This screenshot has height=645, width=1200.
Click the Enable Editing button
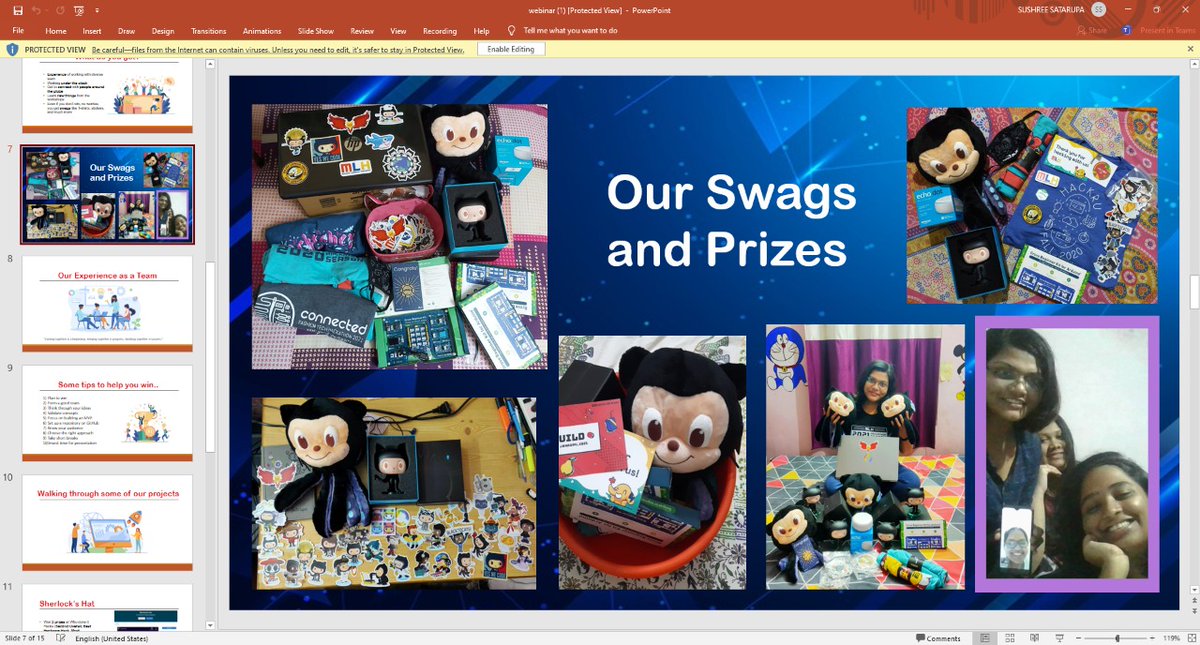click(x=511, y=49)
